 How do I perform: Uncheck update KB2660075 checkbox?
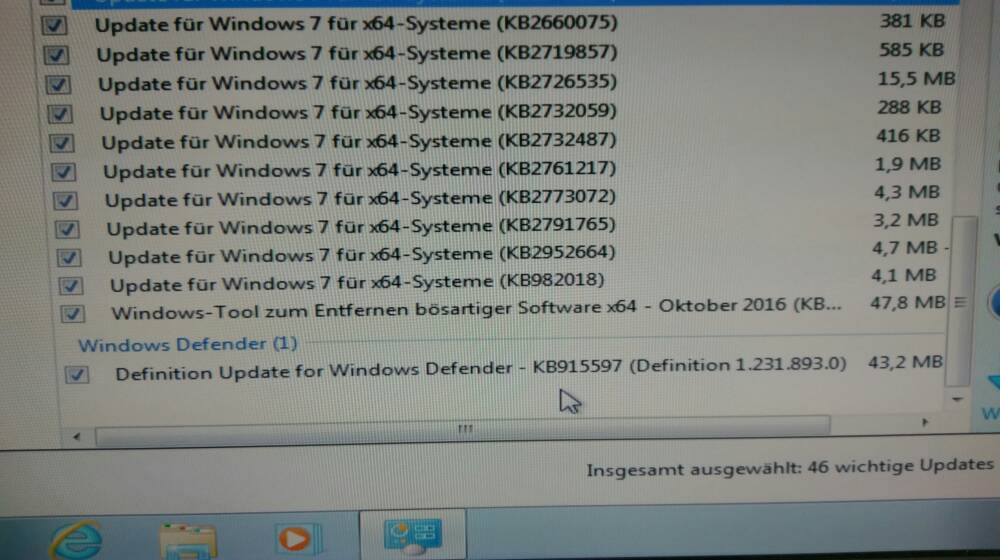click(x=54, y=26)
